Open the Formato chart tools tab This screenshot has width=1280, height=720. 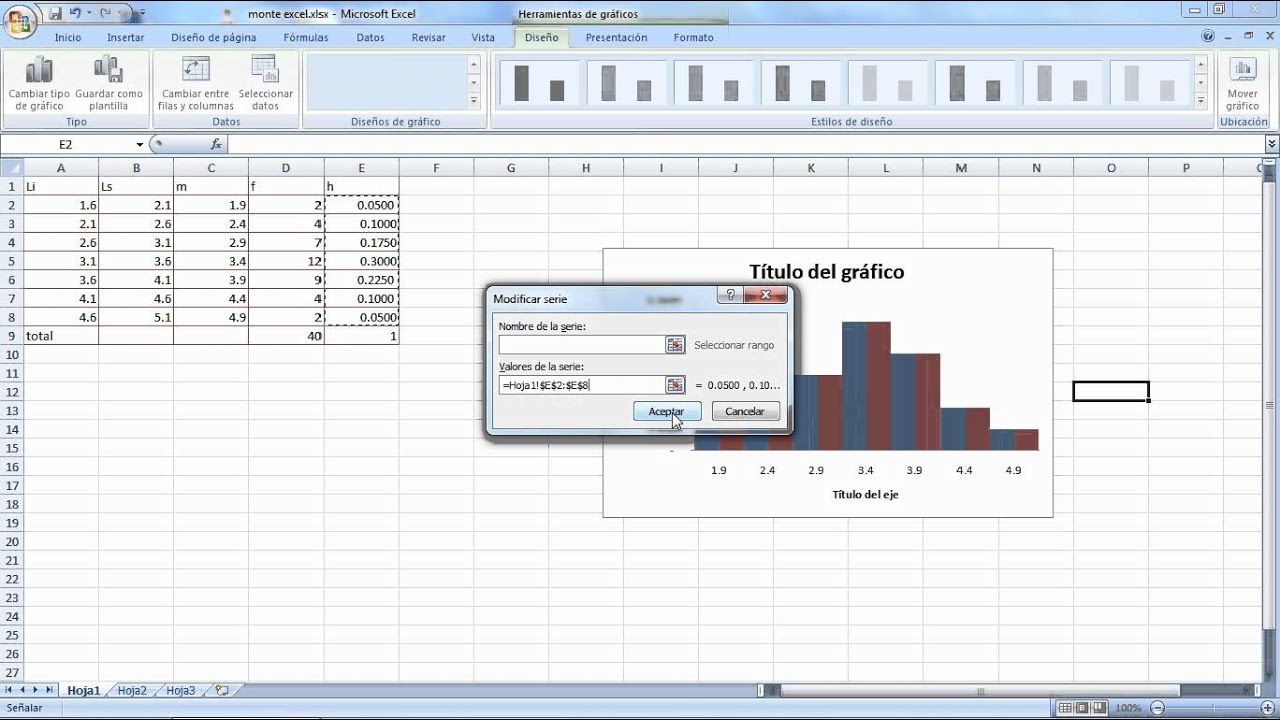click(693, 37)
